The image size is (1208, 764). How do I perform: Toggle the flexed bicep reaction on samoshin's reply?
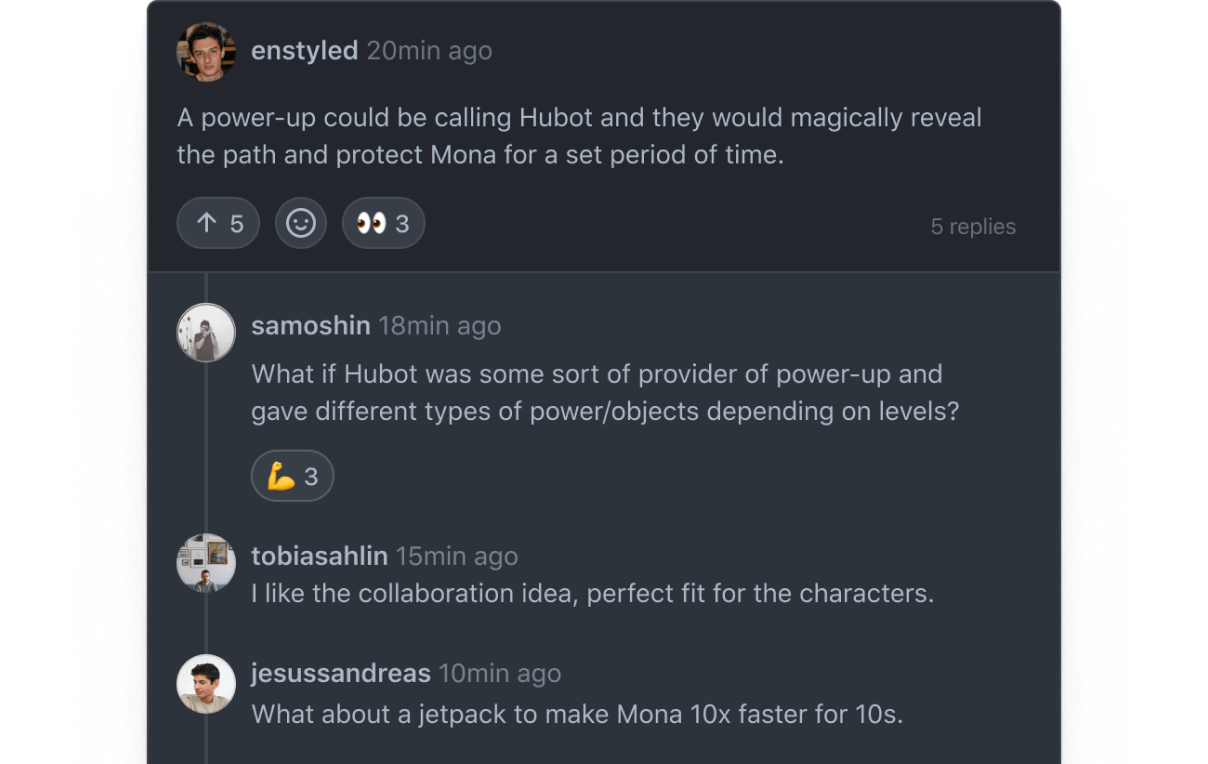[x=292, y=477]
